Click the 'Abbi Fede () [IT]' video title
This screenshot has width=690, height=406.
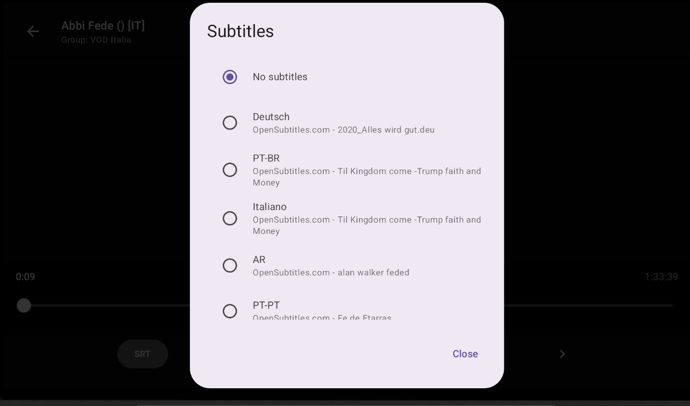[x=103, y=26]
